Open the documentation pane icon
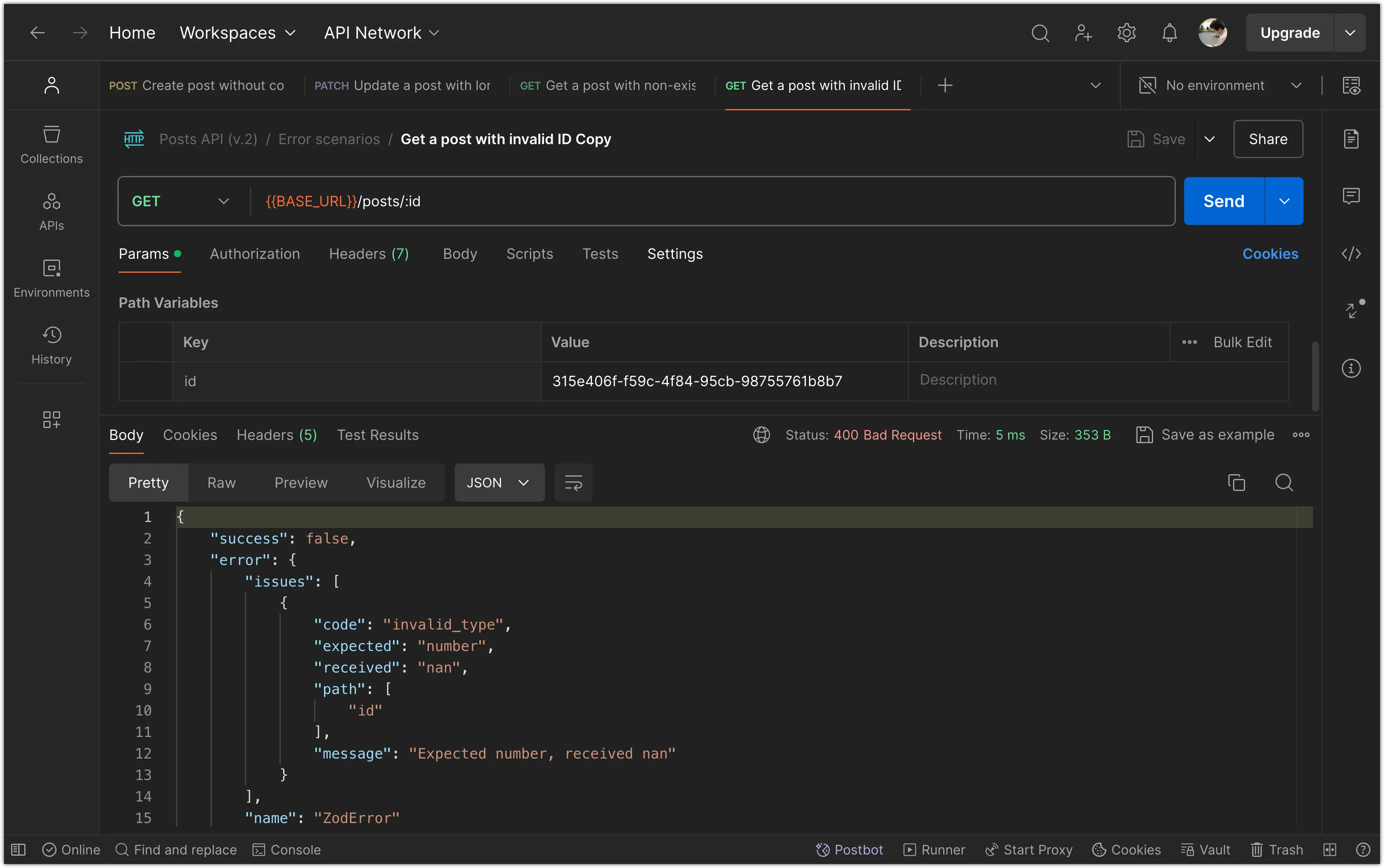 pos(1351,138)
